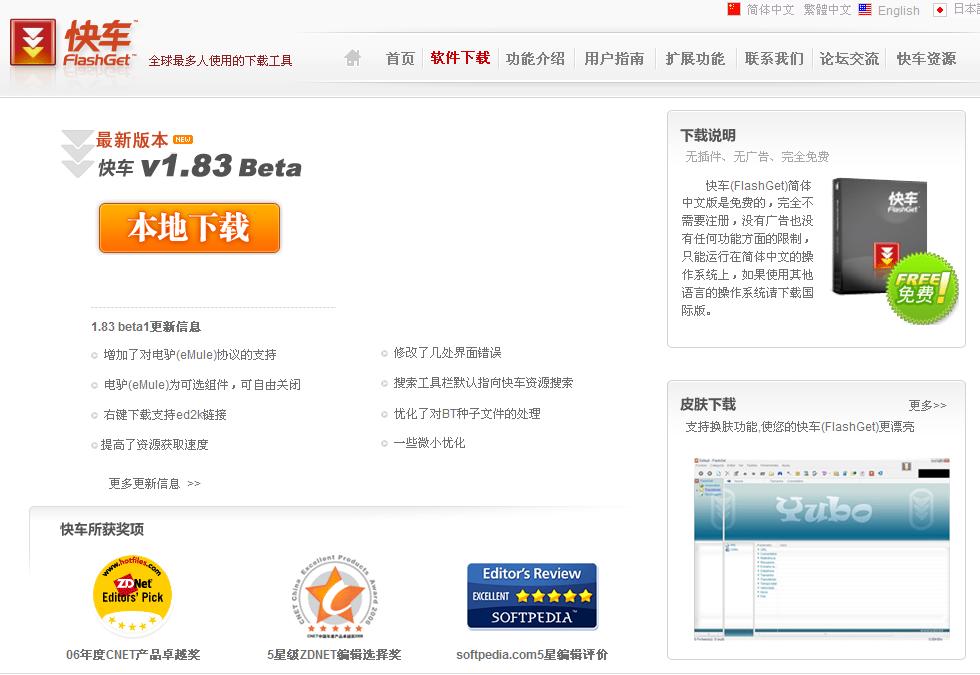Click 修改了几处界面错误 item
Screen dimensions: 980x675
pyautogui.click(x=448, y=352)
